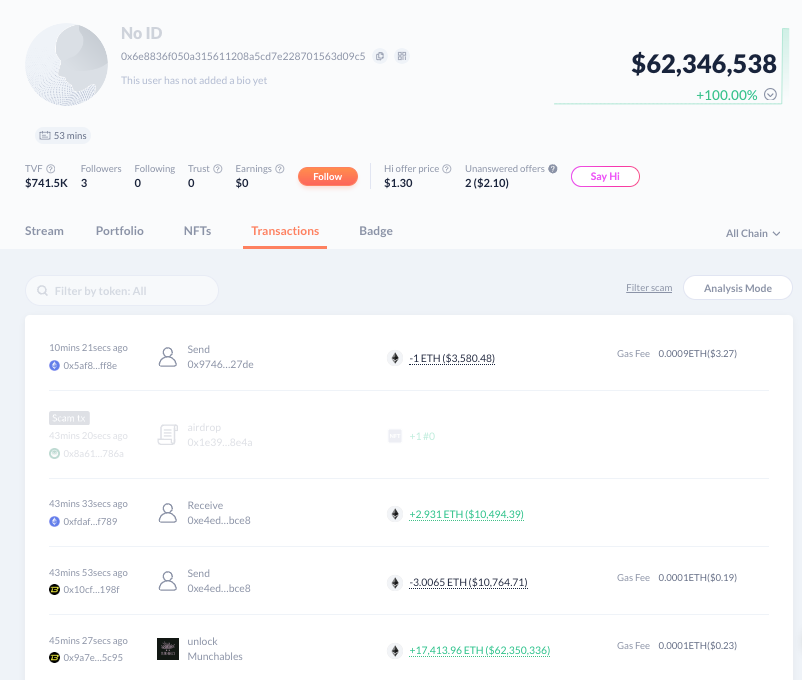Copy the wallet address icon
The image size is (802, 680).
coord(380,56)
